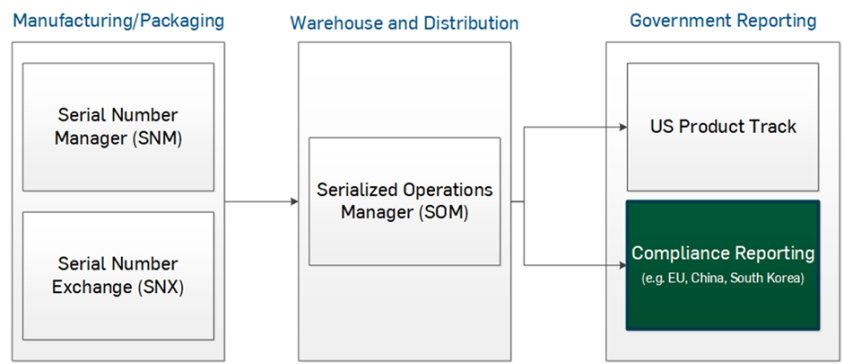The height and width of the screenshot is (364, 844).
Task: Click the arrowhead pointing to Compliance Reporting box
Action: coord(624,265)
